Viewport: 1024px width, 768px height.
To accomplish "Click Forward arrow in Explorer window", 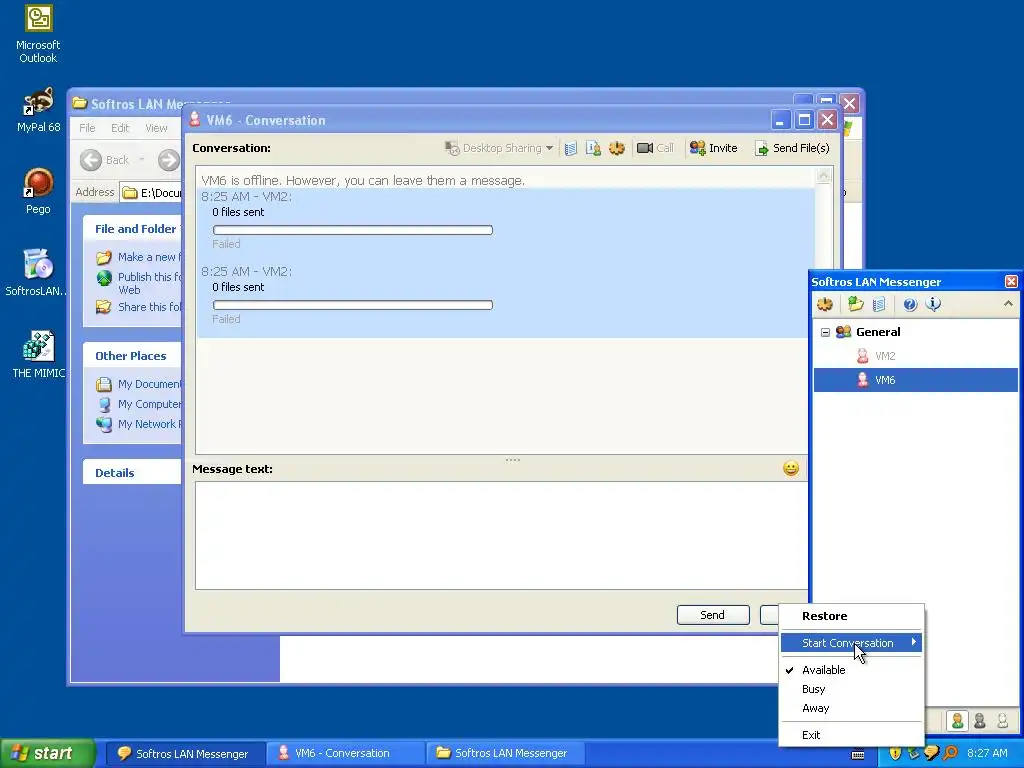I will tap(168, 160).
